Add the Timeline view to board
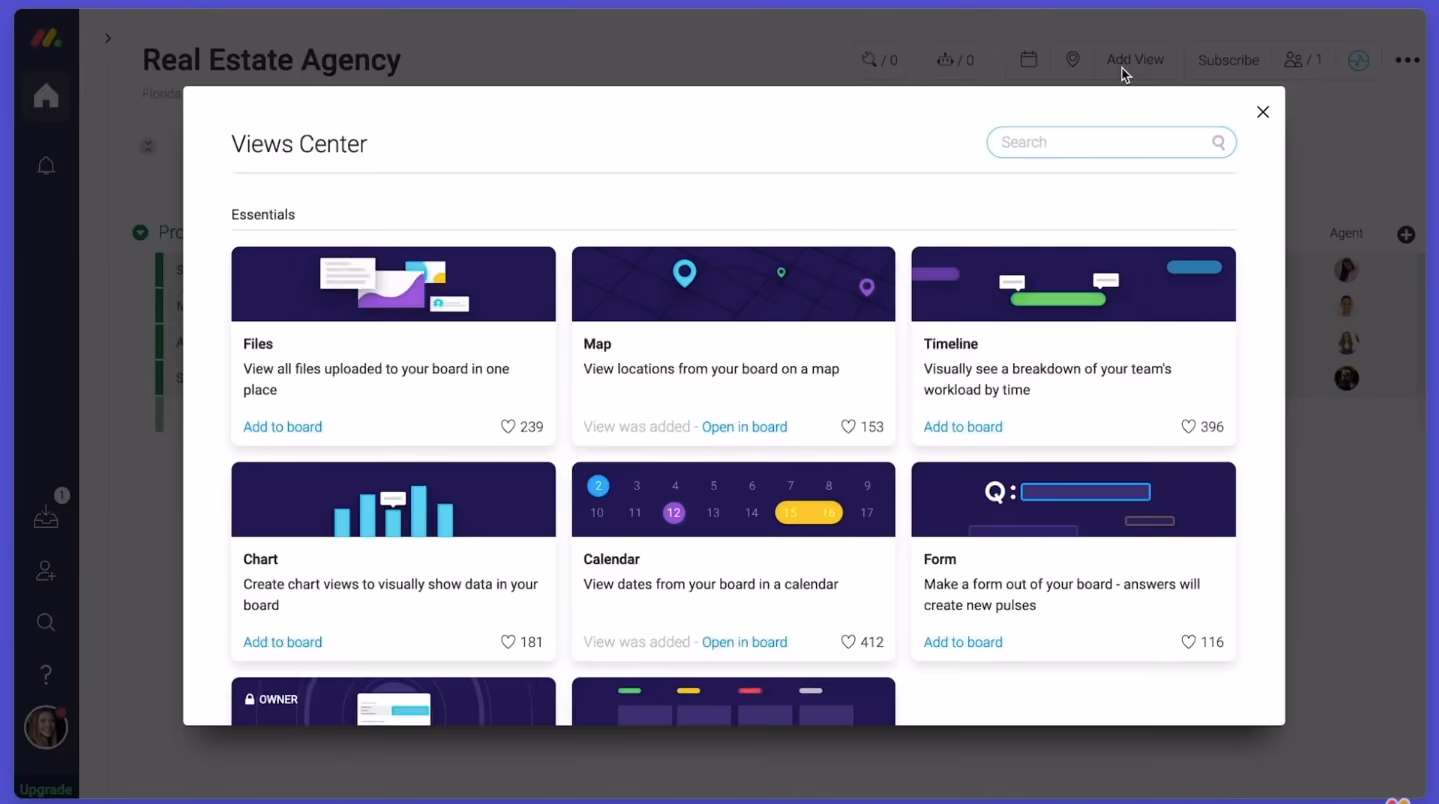The height and width of the screenshot is (804, 1439). point(963,427)
